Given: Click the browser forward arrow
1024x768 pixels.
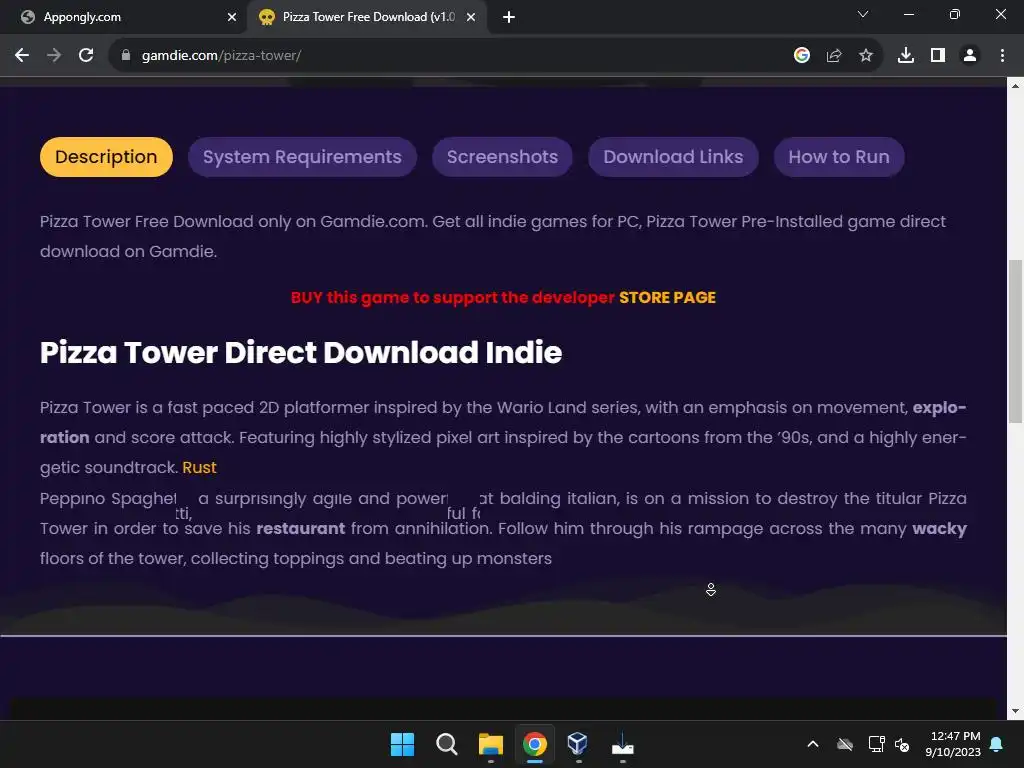Looking at the screenshot, I should coord(54,56).
